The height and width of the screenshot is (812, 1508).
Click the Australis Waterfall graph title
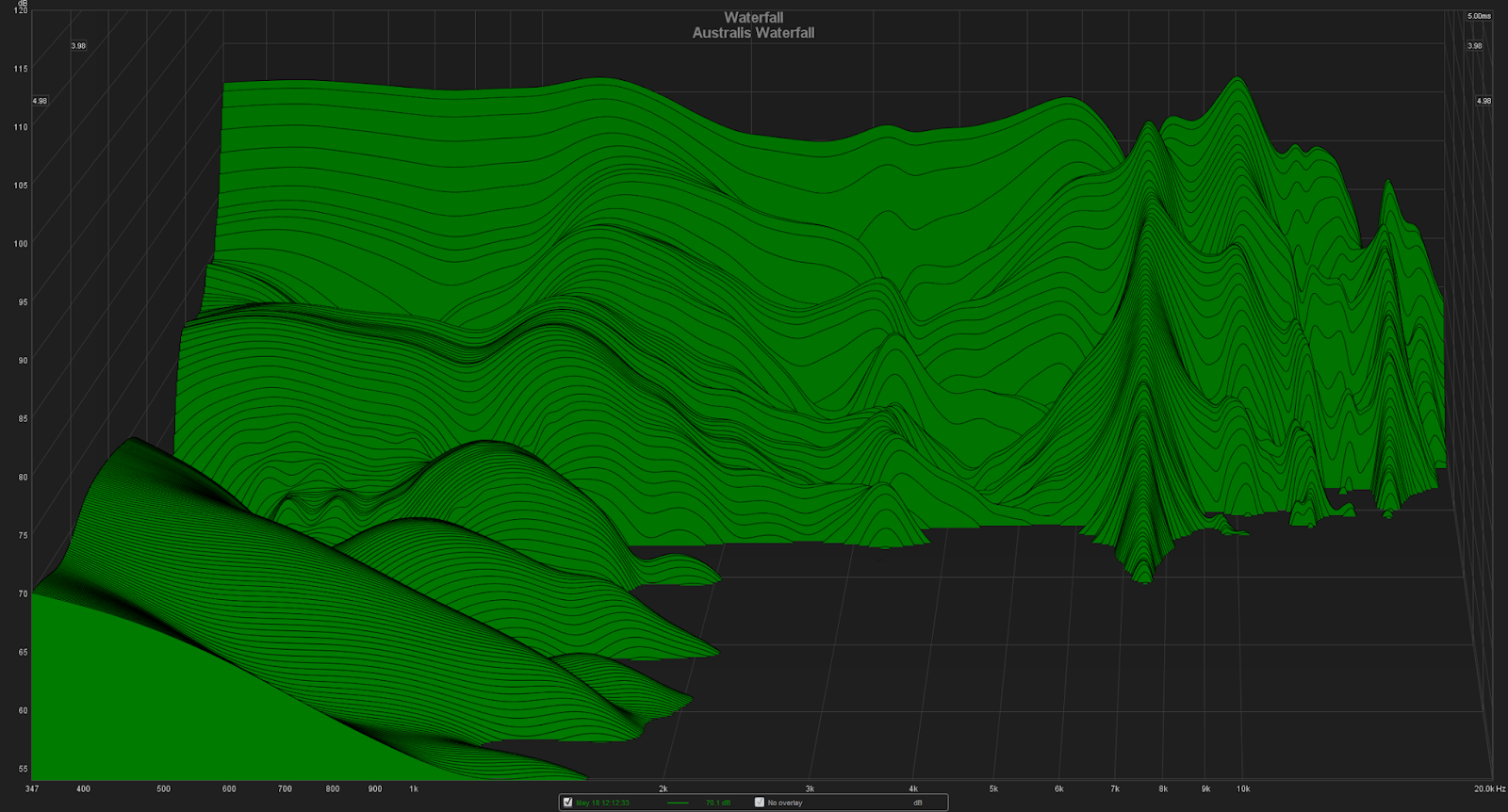(753, 33)
